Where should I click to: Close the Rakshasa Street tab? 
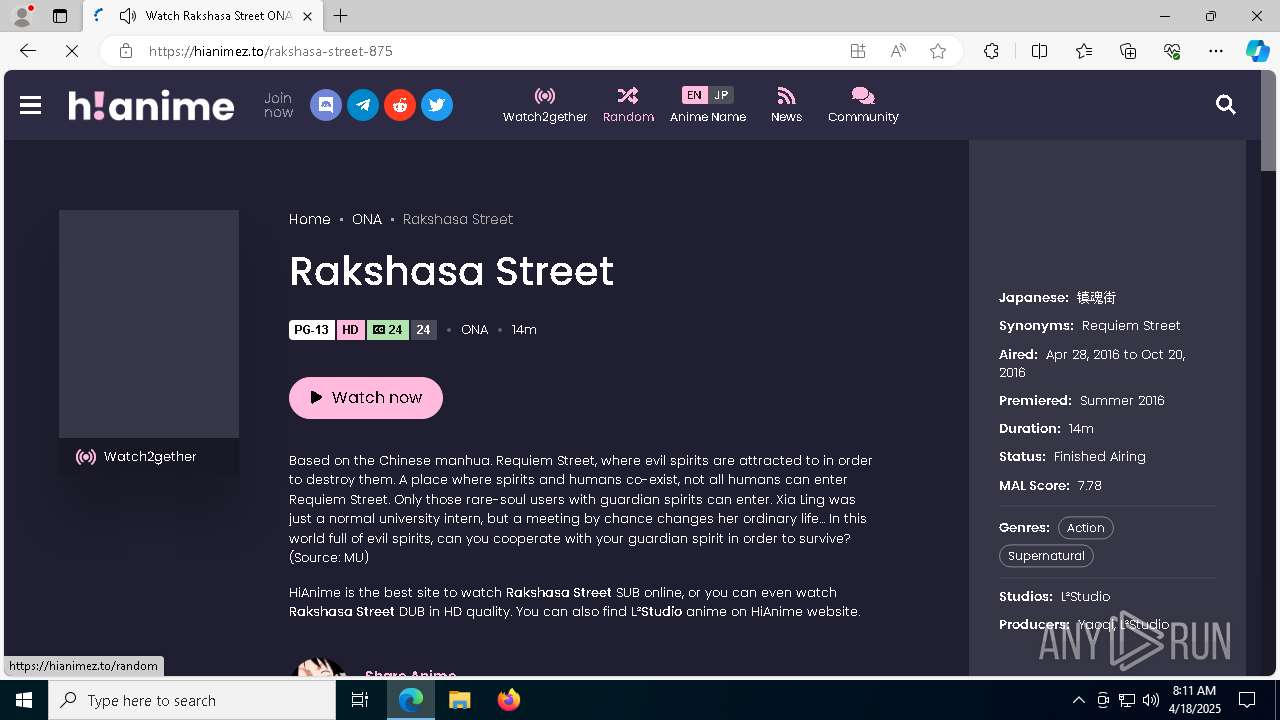[x=307, y=16]
